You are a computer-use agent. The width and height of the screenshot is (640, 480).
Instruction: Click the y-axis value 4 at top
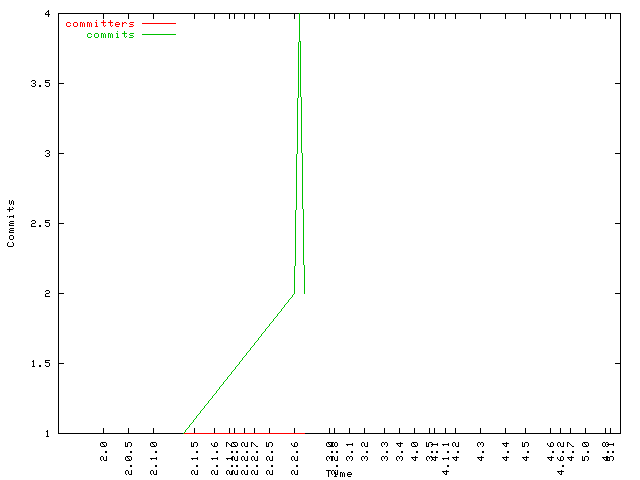point(47,14)
